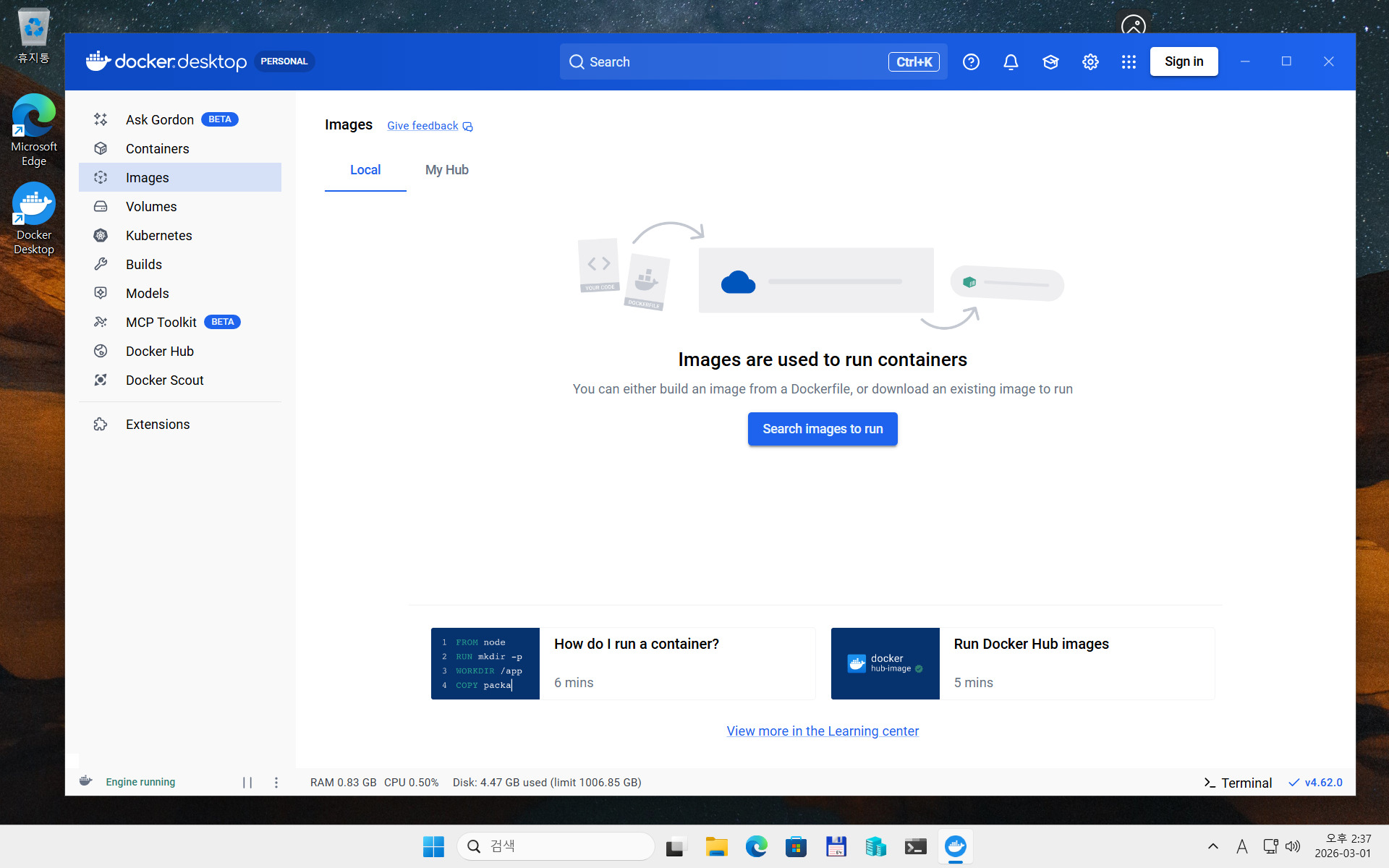Click the Models icon in sidebar

(x=101, y=293)
